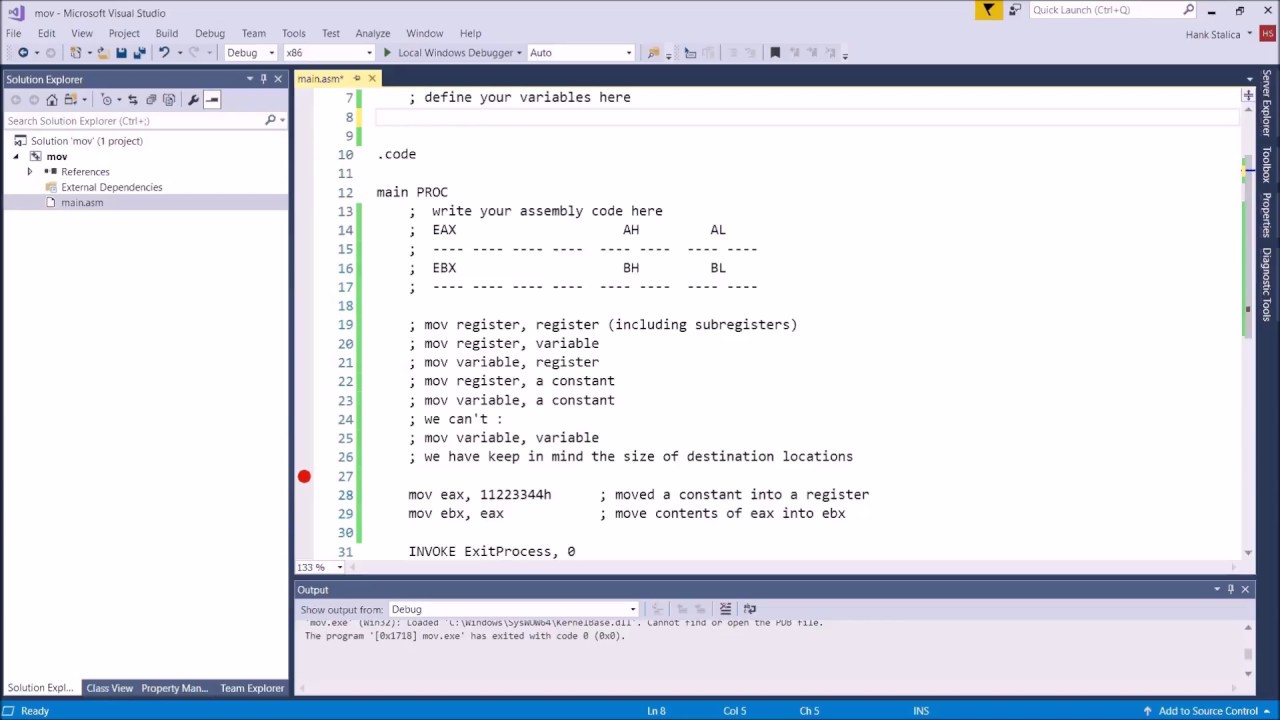Pin the main.asm tab
The width and height of the screenshot is (1280, 720).
point(357,79)
